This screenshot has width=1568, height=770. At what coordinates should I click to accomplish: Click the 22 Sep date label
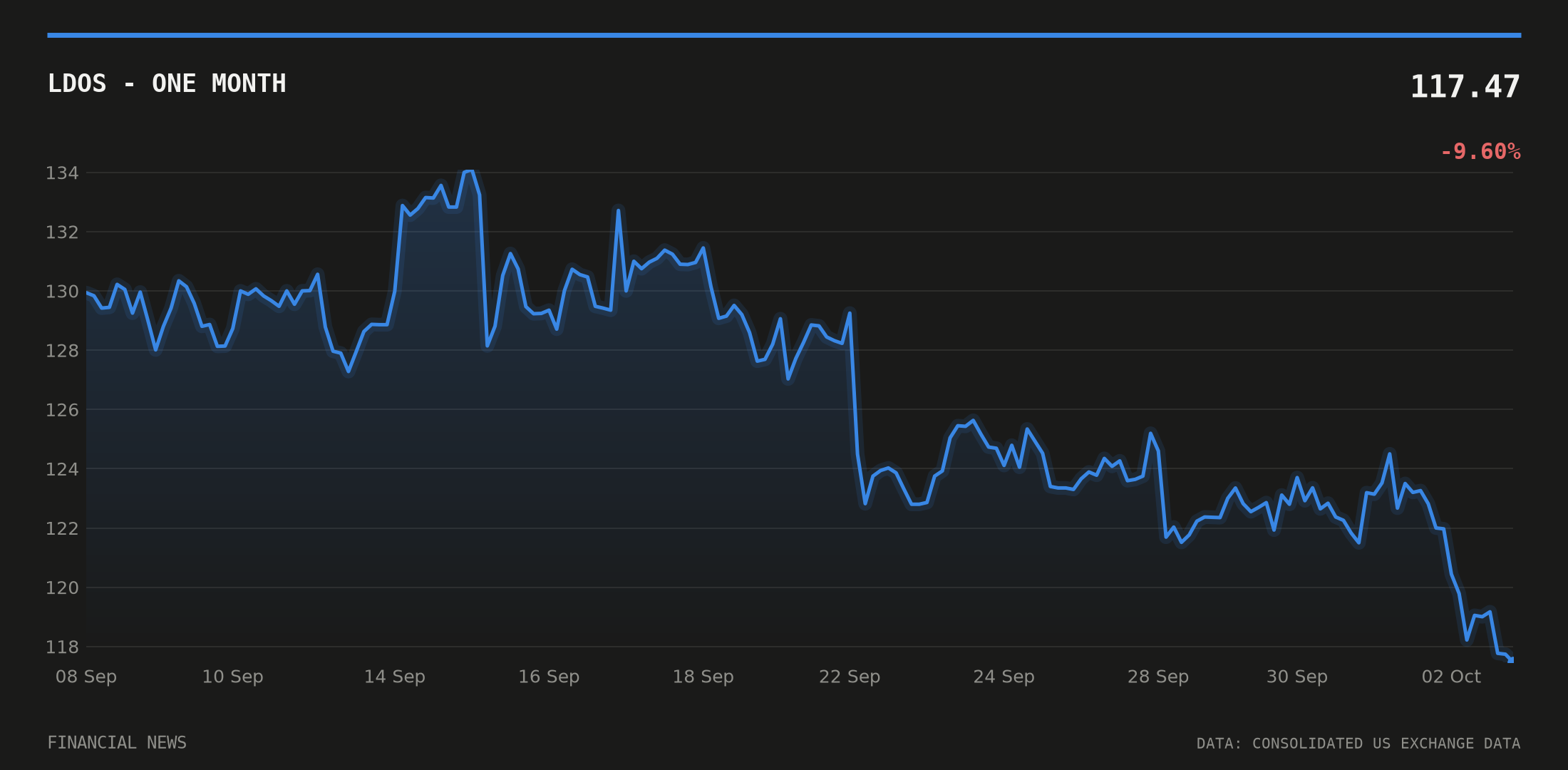click(850, 677)
